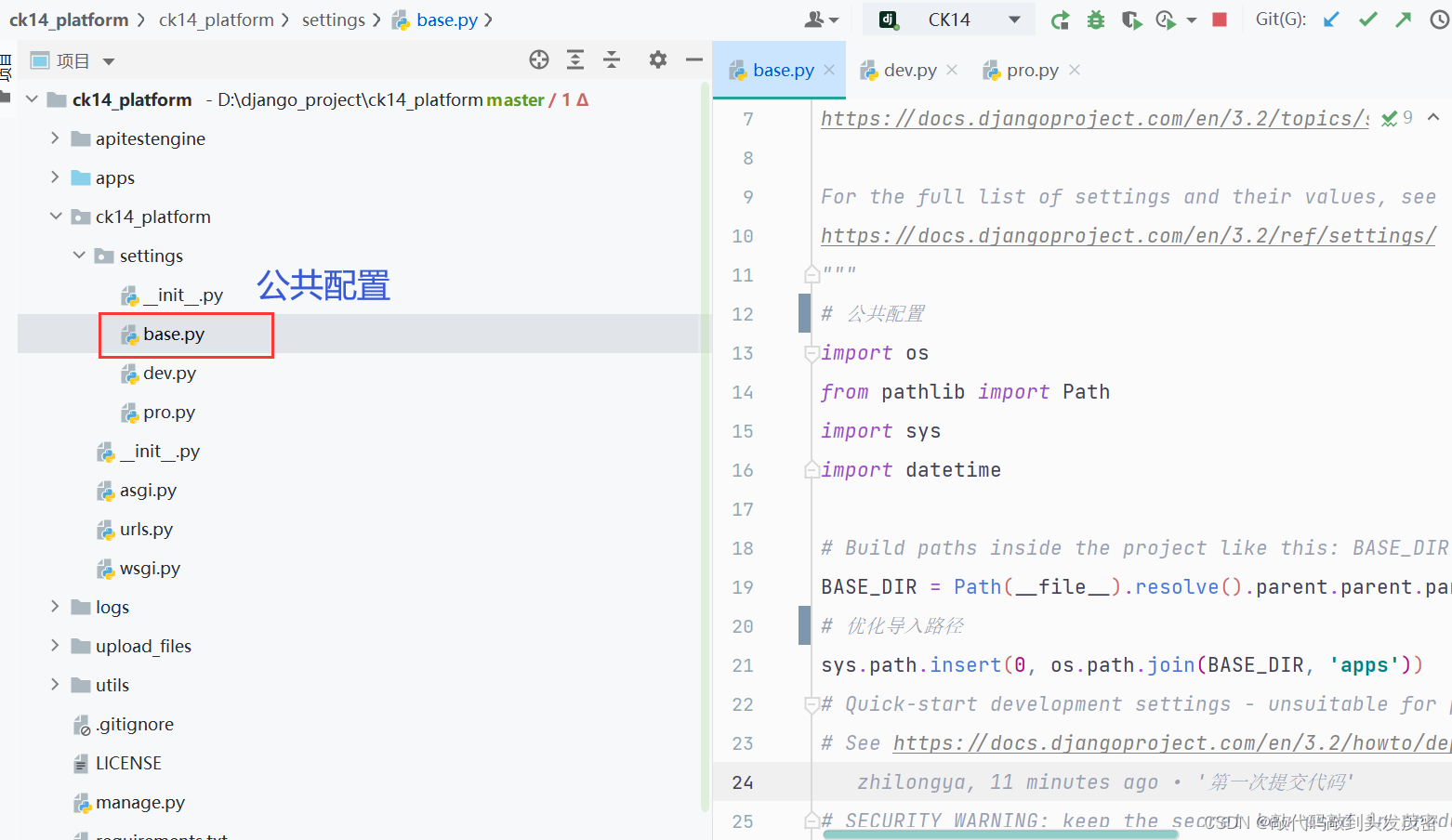
Task: Debug CK14 with the bug icon
Action: point(1096,20)
